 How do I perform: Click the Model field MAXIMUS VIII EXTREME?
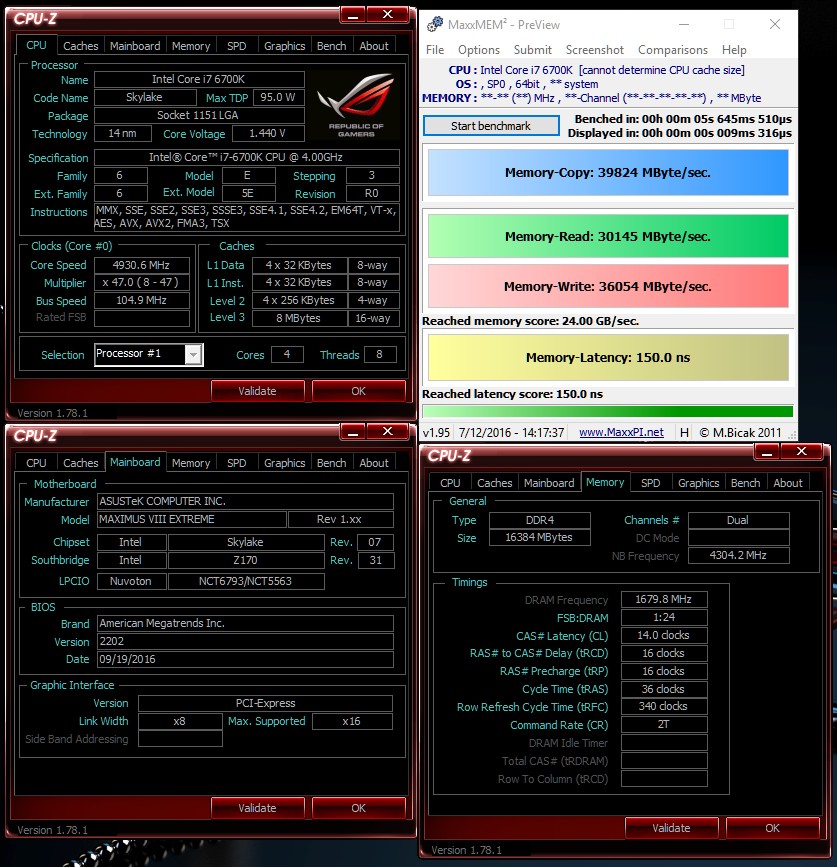pos(192,519)
